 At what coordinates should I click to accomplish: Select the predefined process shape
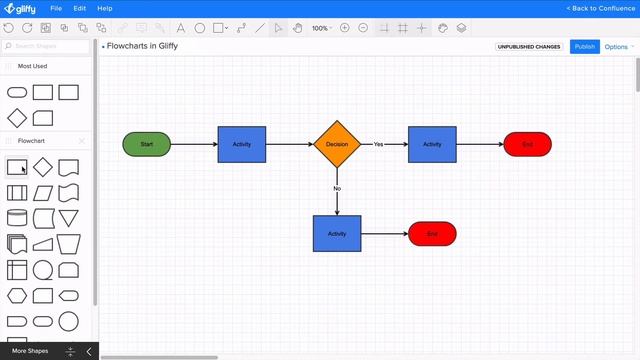pyautogui.click(x=17, y=193)
